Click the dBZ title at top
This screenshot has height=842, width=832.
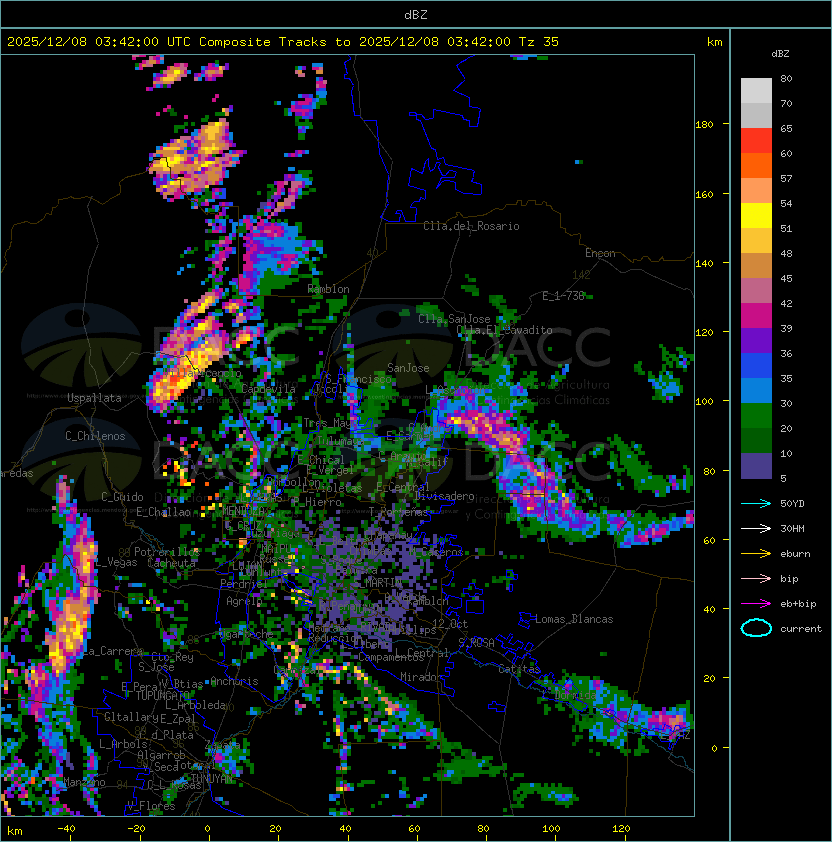(x=416, y=15)
